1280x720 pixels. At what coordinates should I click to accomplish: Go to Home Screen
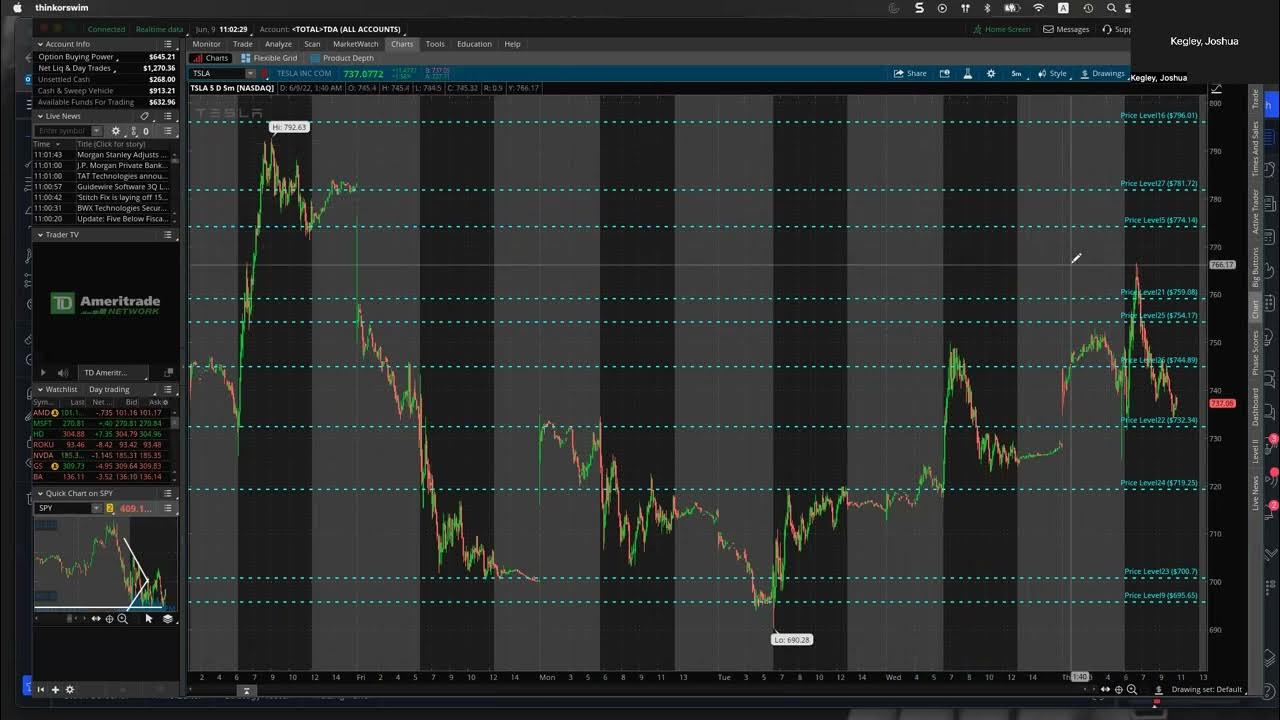(x=1001, y=29)
